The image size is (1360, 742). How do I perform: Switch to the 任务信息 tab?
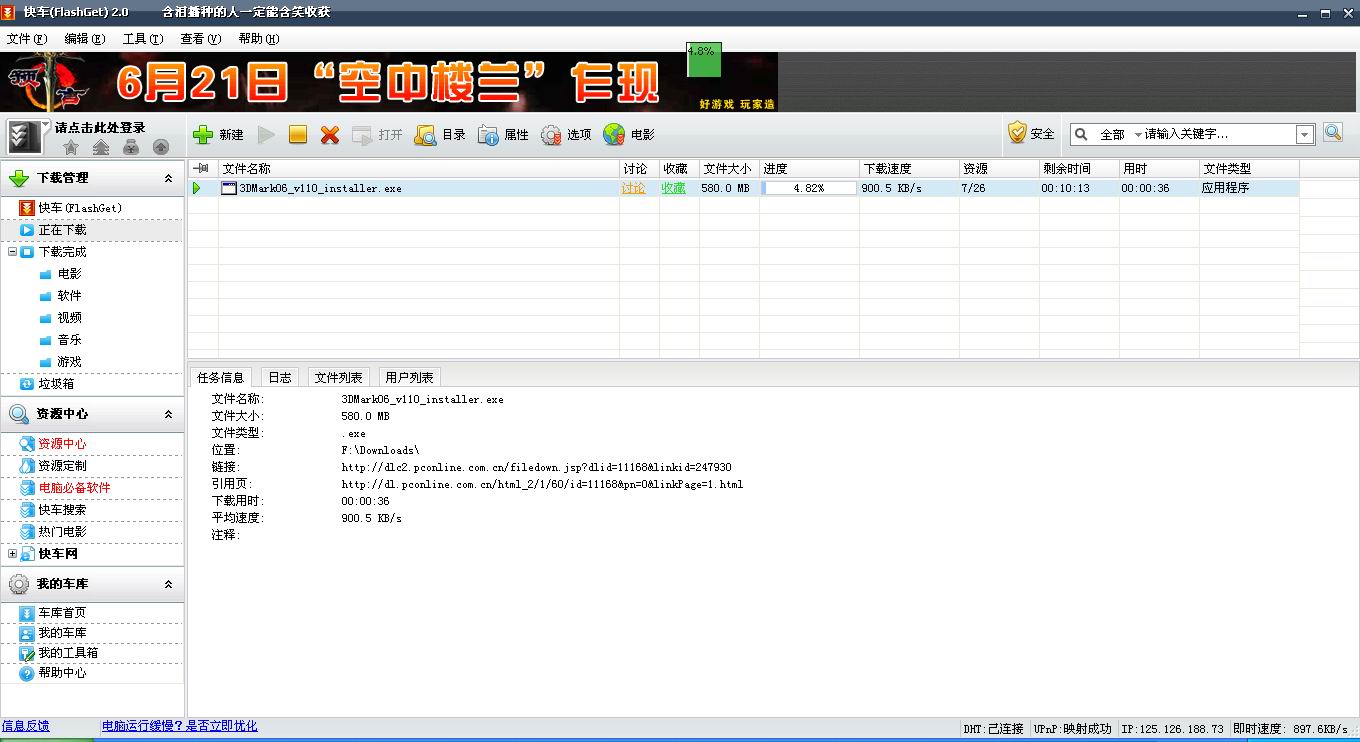click(220, 377)
